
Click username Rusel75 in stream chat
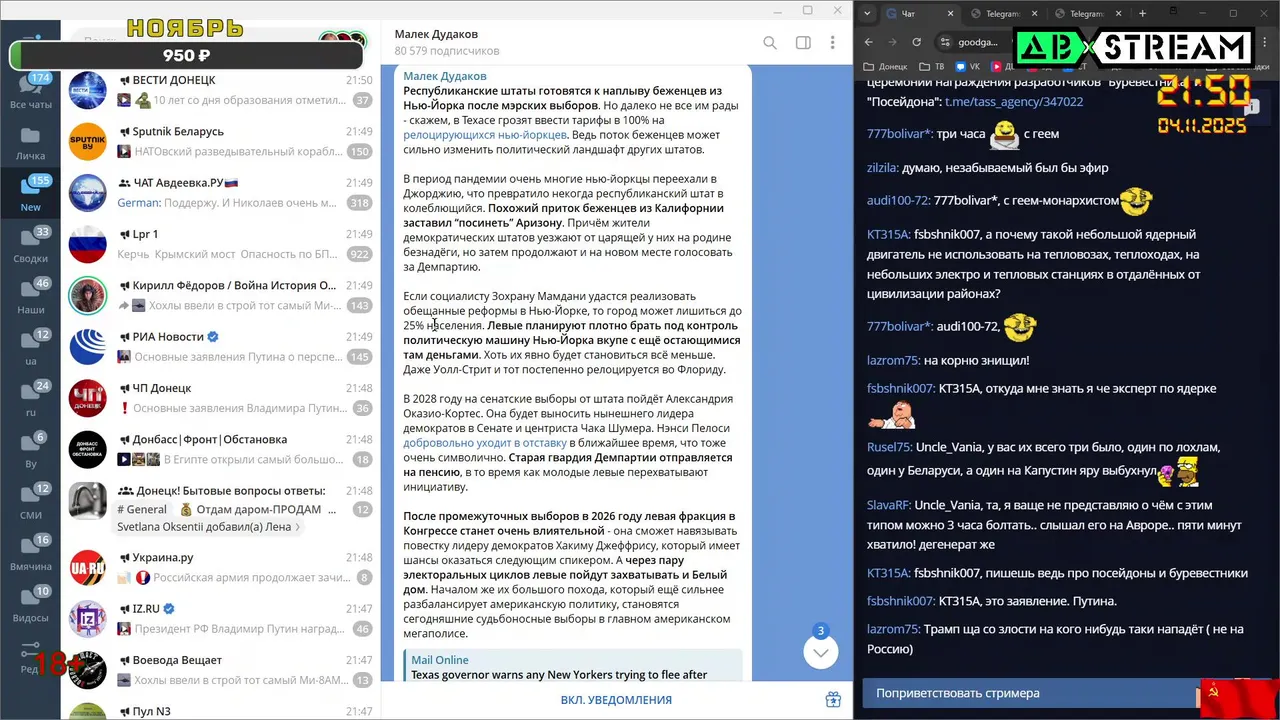coord(888,447)
